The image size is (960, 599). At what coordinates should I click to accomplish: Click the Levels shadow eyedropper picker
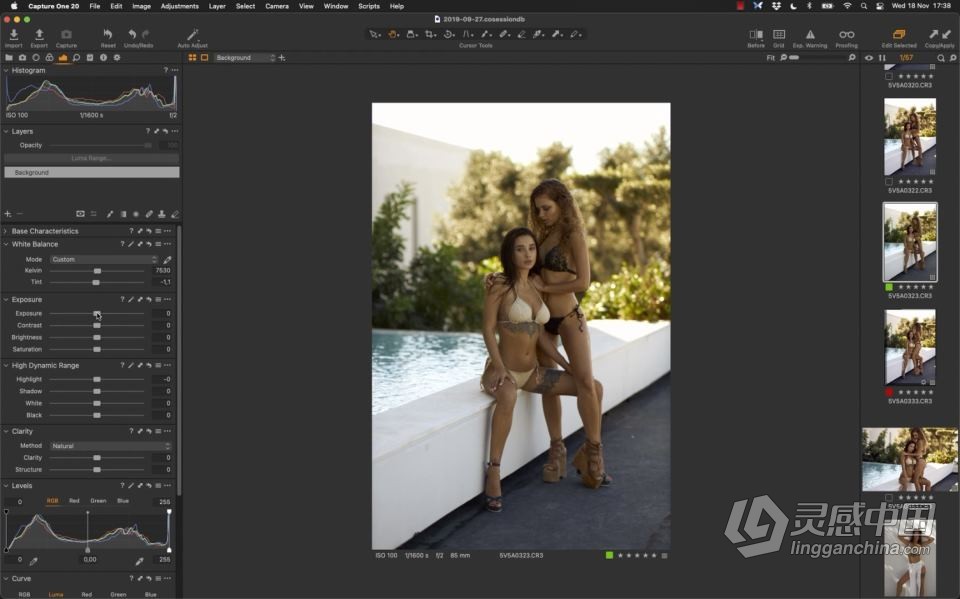click(34, 560)
